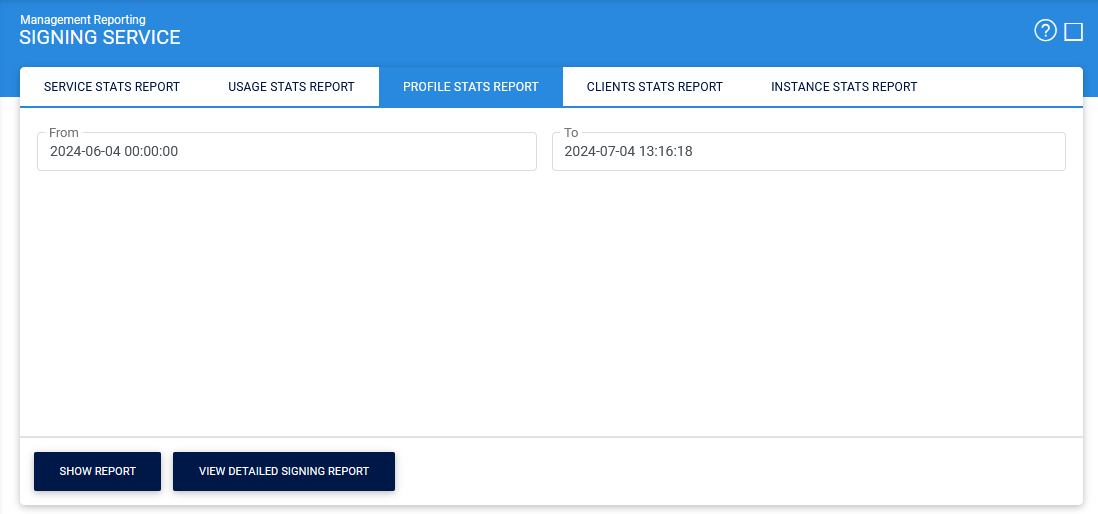Click the From date input field
The height and width of the screenshot is (514, 1098).
point(287,152)
